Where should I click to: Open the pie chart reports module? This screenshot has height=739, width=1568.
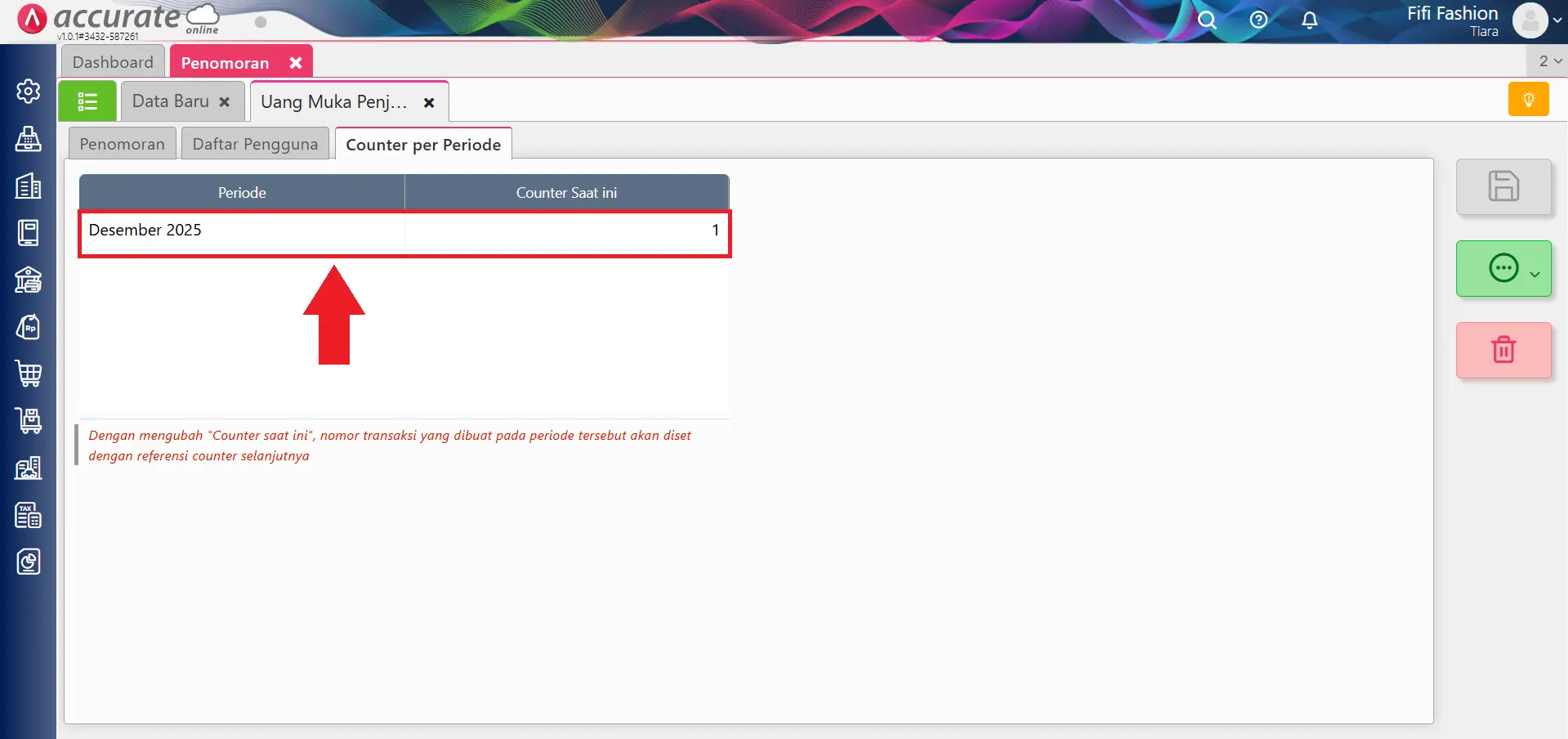pos(29,562)
